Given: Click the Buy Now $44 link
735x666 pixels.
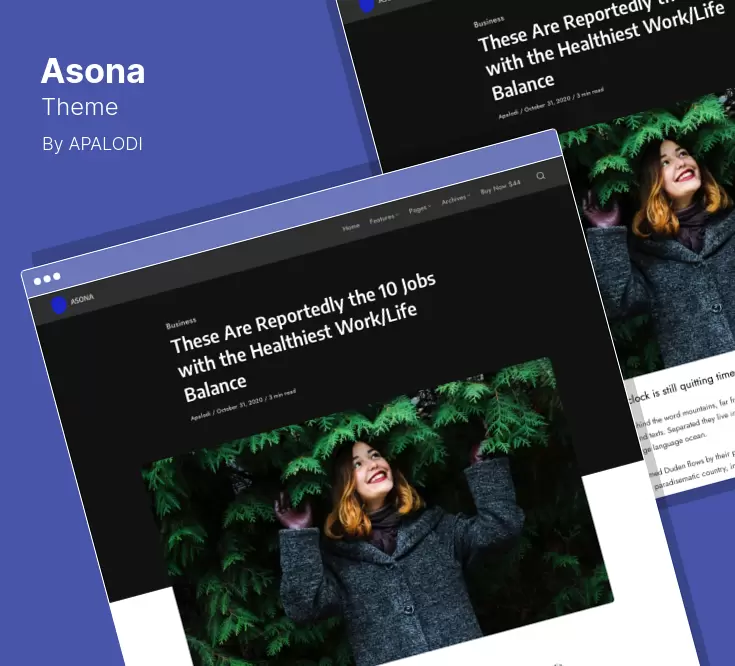Looking at the screenshot, I should click(x=500, y=187).
